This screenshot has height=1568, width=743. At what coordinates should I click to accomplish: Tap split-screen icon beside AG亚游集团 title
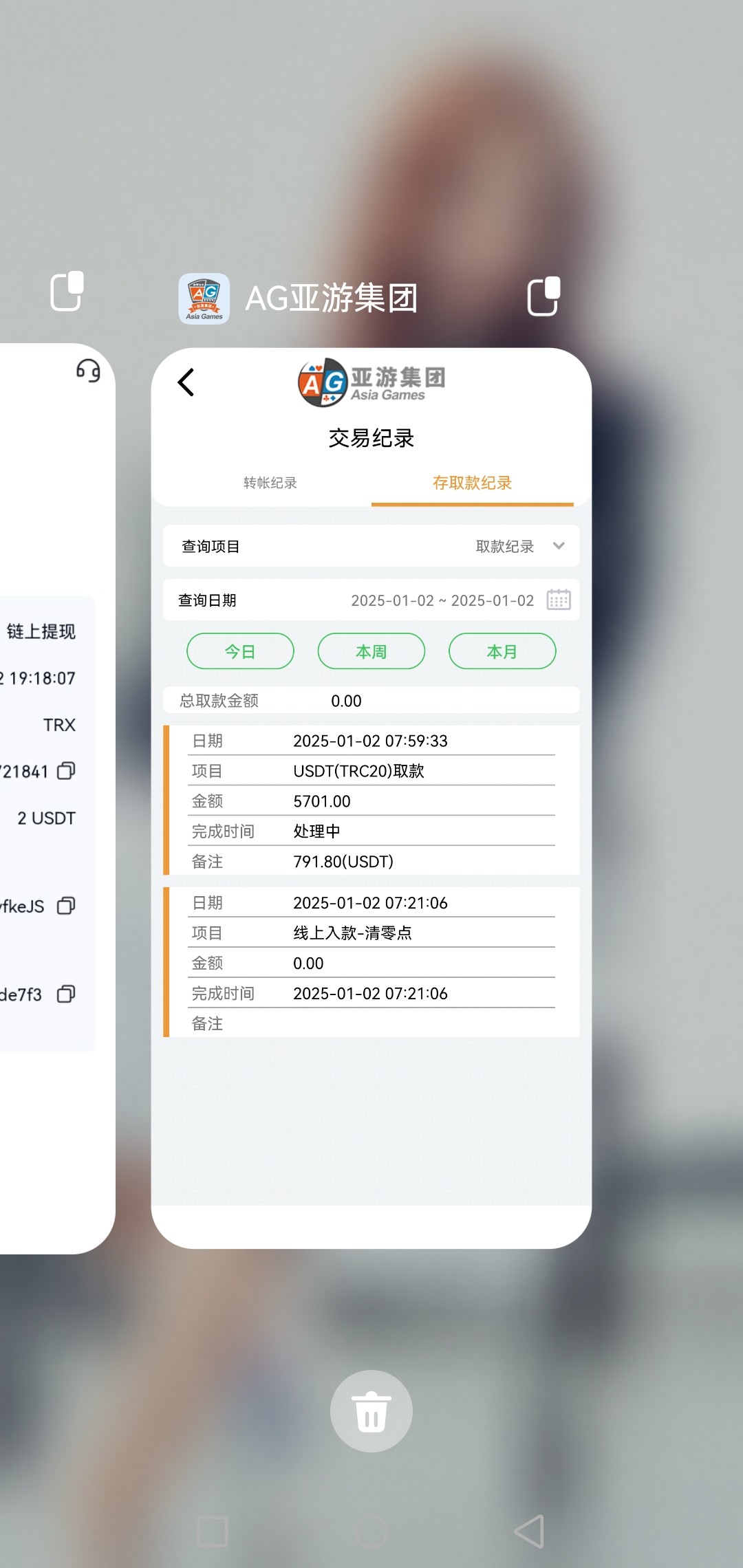click(x=543, y=296)
